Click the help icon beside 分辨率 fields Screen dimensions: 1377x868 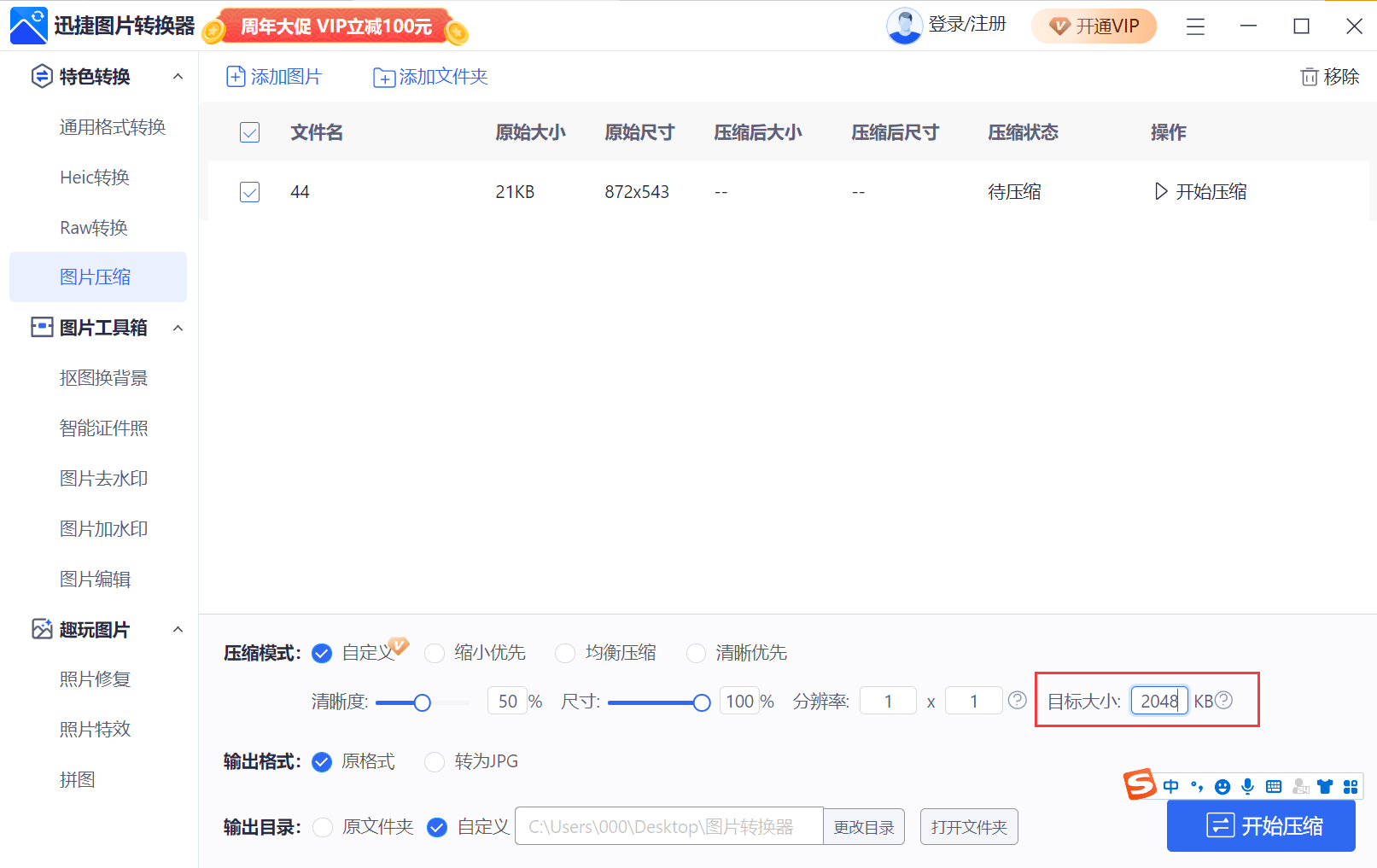[x=1017, y=700]
